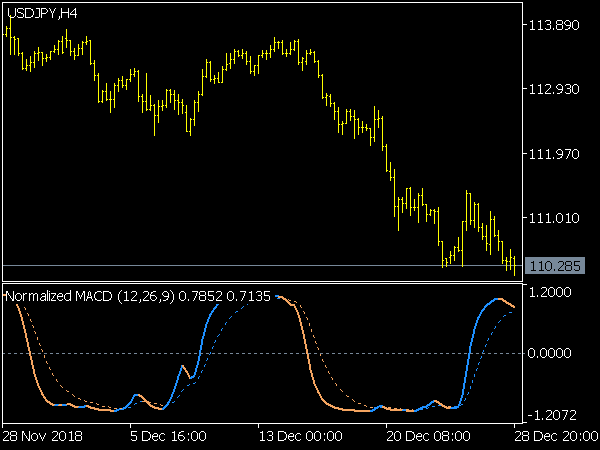The height and width of the screenshot is (450, 600).
Task: Click the current price tag 110.285
Action: tap(555, 266)
